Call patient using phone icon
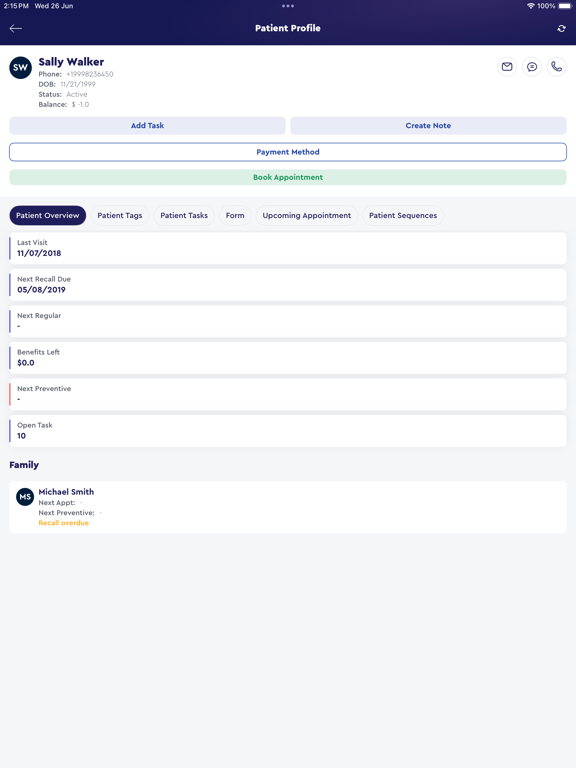The width and height of the screenshot is (576, 768). tap(556, 67)
